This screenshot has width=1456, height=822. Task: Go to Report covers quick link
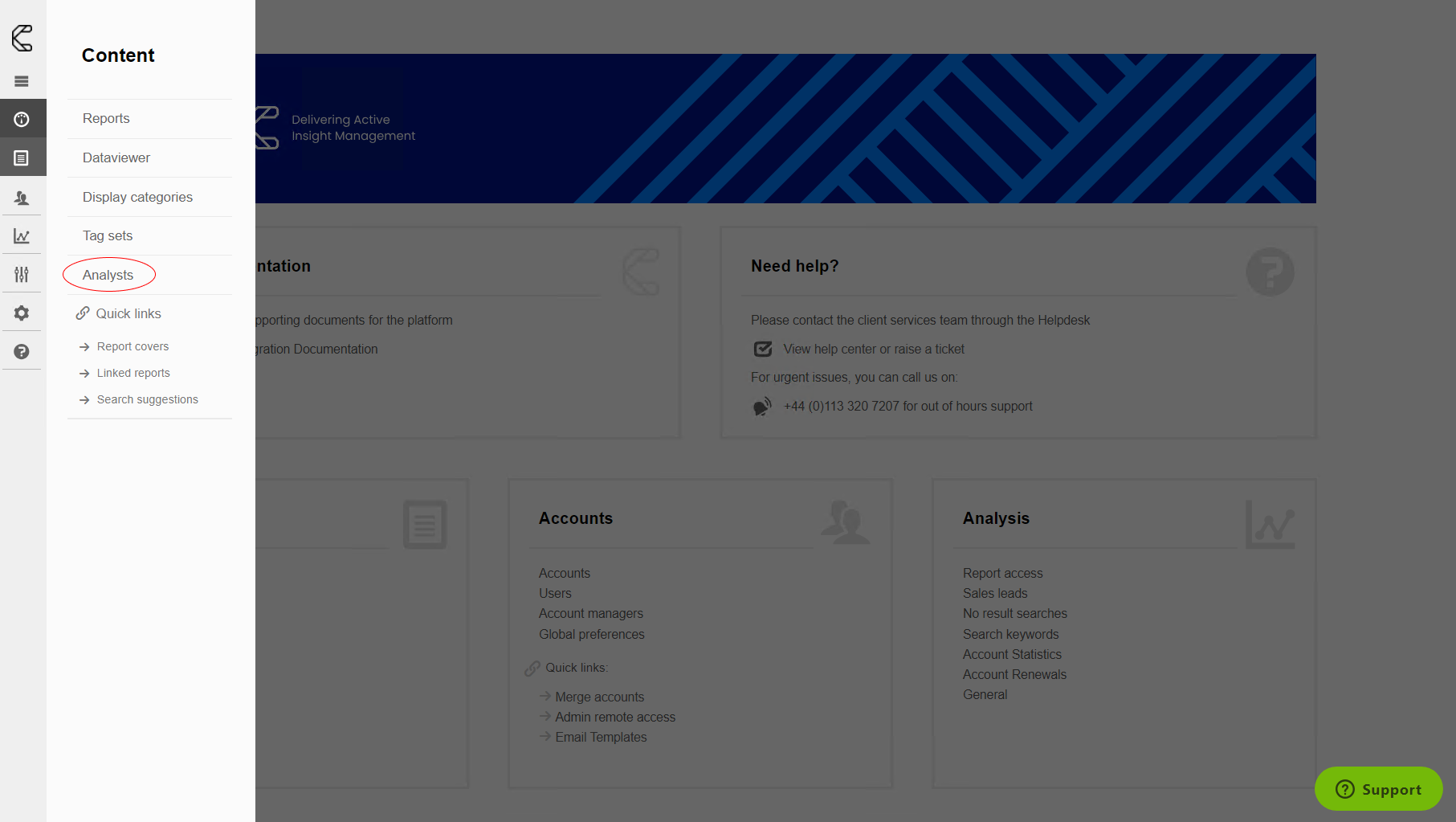pyautogui.click(x=133, y=347)
